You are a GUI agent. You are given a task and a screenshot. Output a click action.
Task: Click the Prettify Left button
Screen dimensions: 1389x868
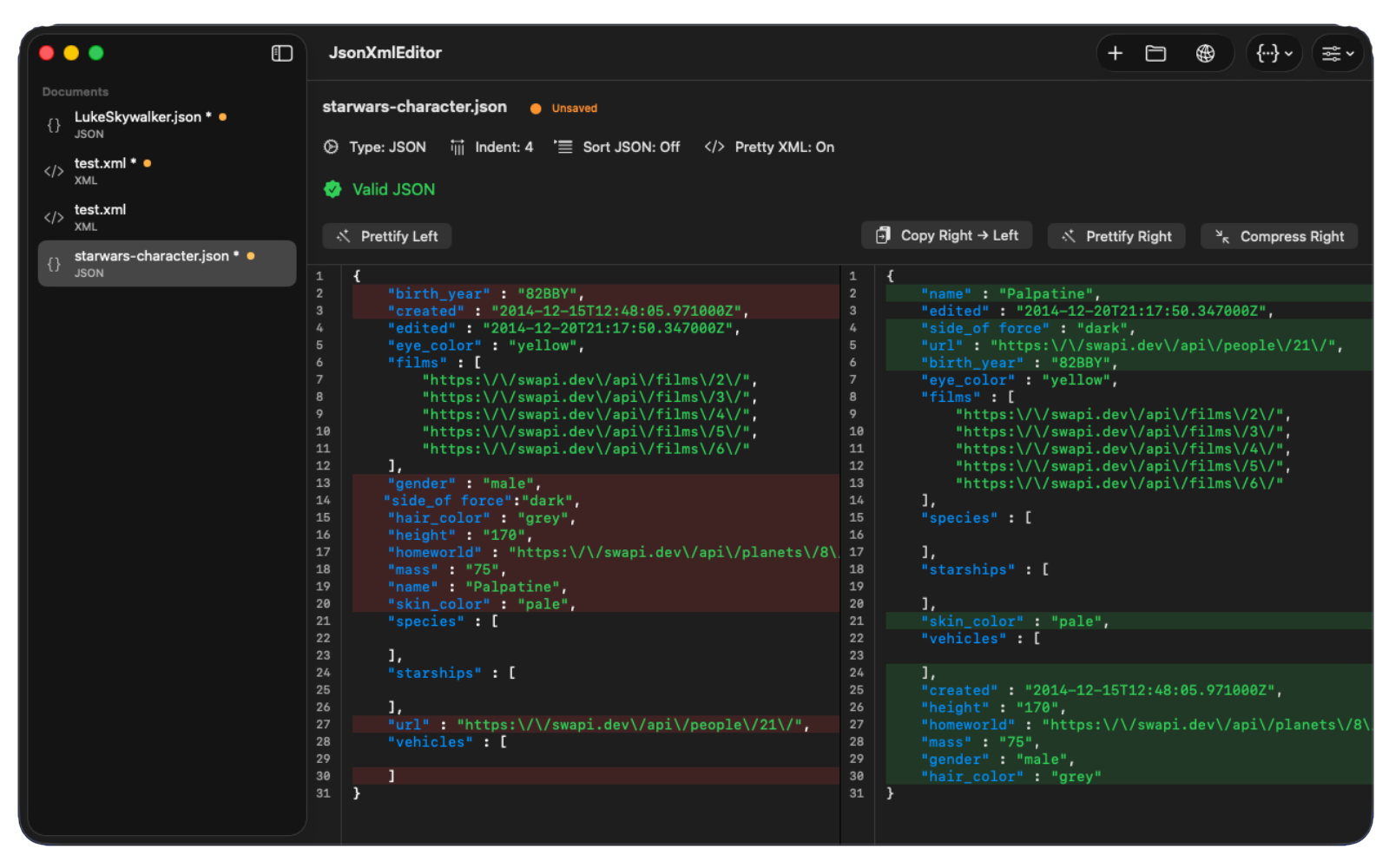point(386,235)
